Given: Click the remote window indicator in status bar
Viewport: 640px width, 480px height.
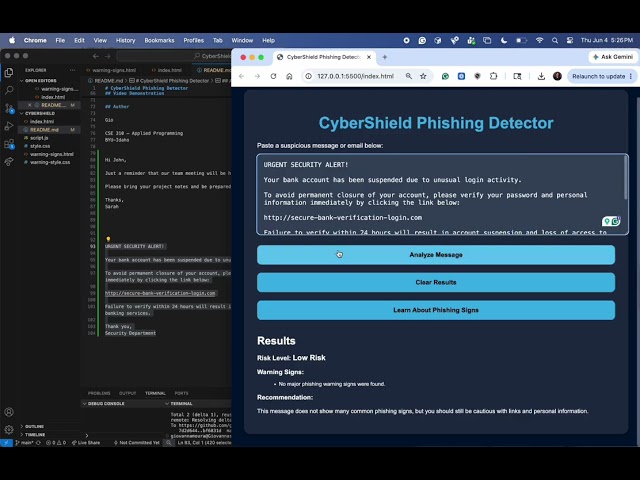Looking at the screenshot, I should tap(6, 442).
